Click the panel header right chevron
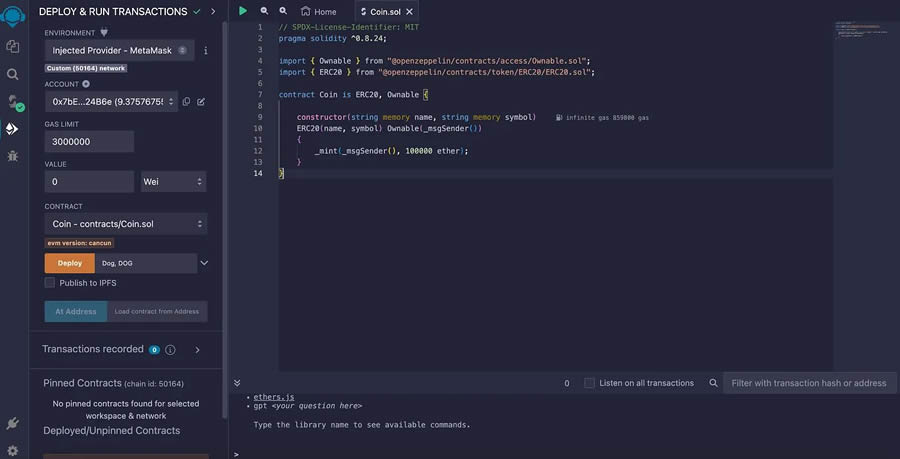Screen dimensions: 900x459 [x=213, y=11]
